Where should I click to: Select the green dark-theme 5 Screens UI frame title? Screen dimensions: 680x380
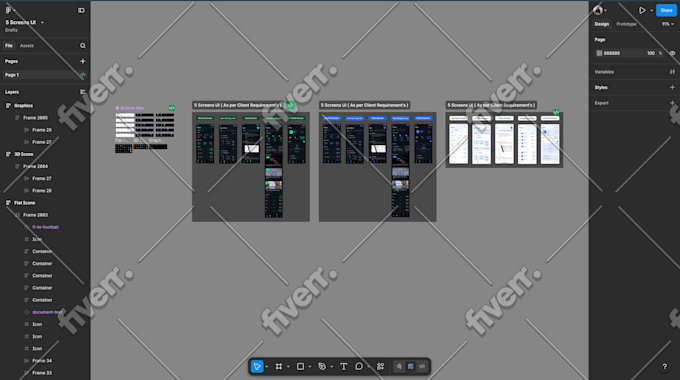click(237, 105)
